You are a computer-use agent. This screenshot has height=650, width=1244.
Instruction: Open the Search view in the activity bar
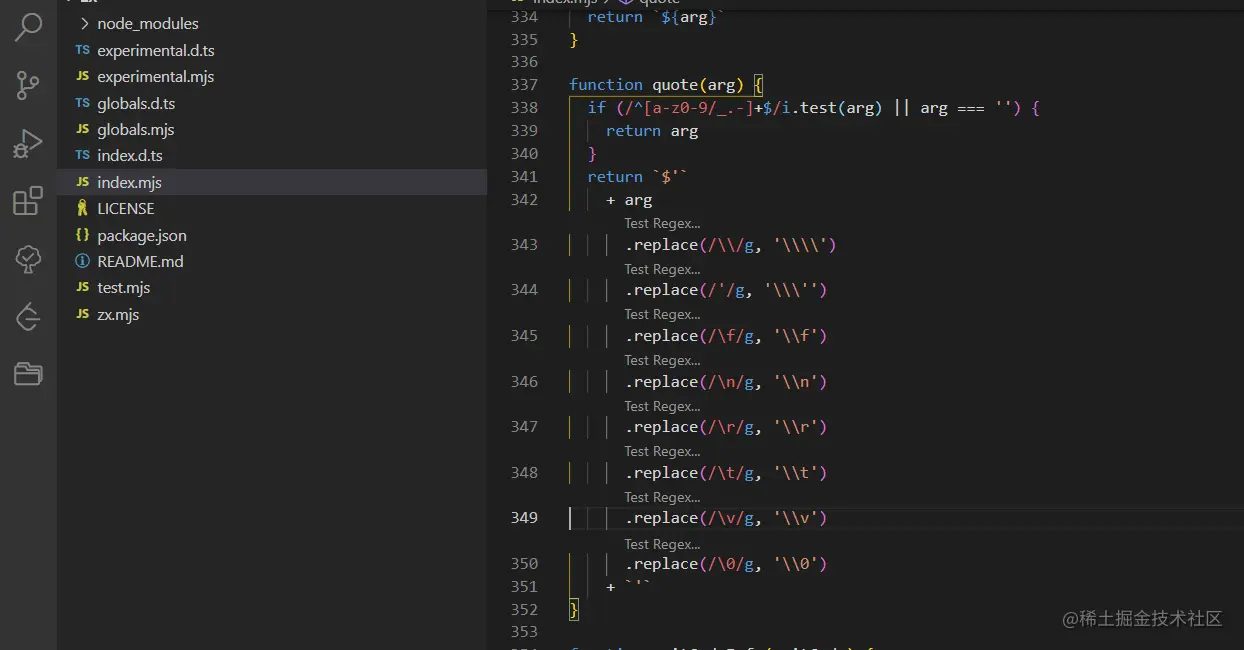28,27
